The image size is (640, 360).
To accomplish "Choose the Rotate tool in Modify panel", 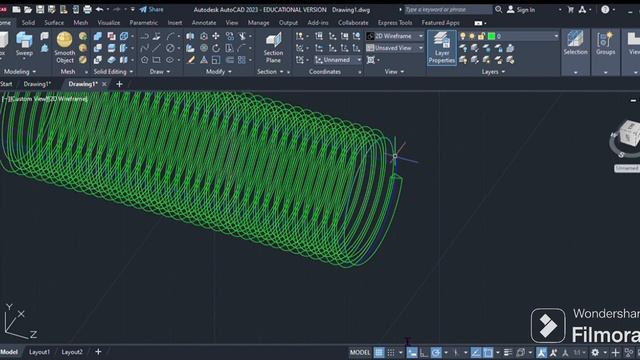I will coord(216,48).
